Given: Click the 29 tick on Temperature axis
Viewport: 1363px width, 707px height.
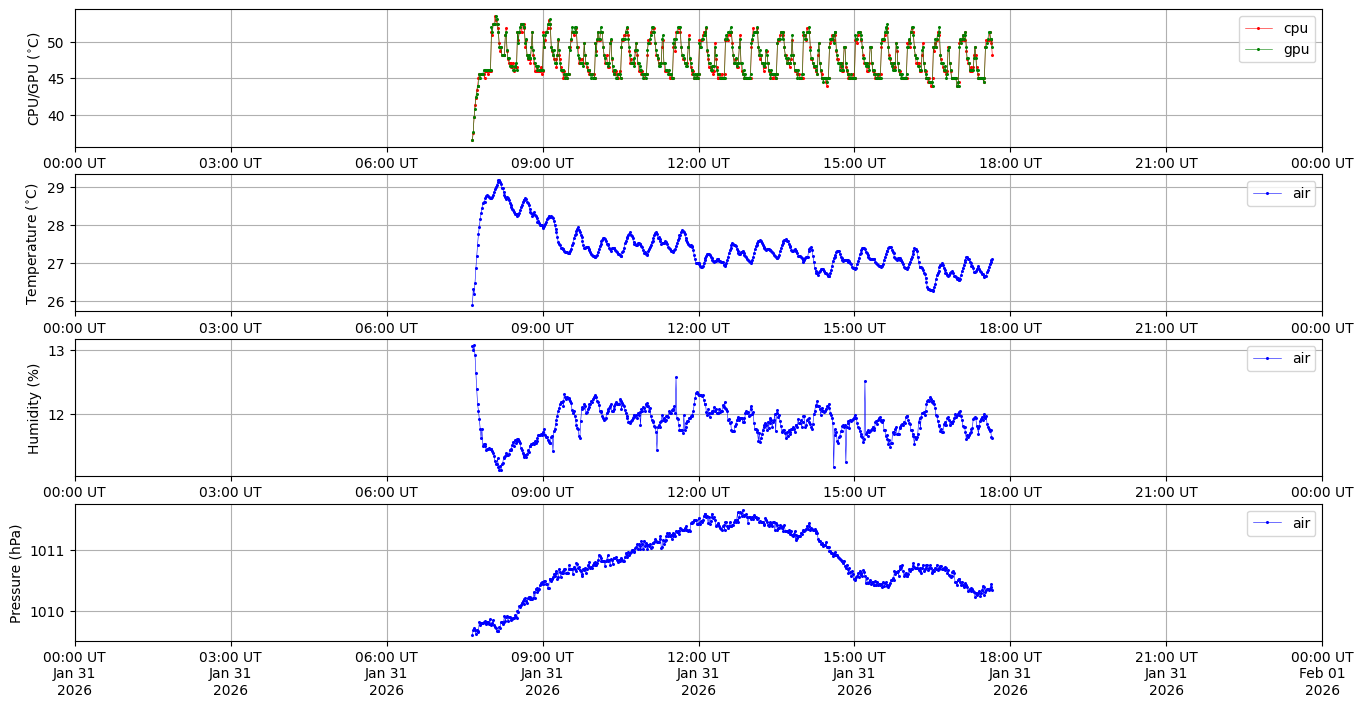Looking at the screenshot, I should (x=56, y=188).
